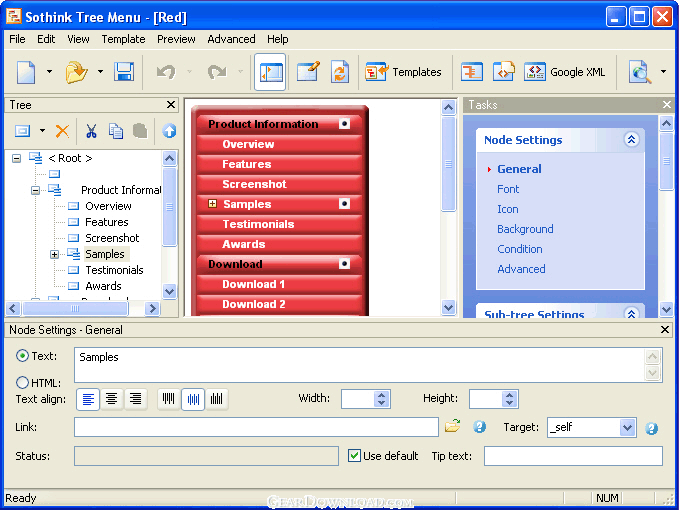The height and width of the screenshot is (510, 680).
Task: Click the scissors cut icon
Action: [x=91, y=131]
